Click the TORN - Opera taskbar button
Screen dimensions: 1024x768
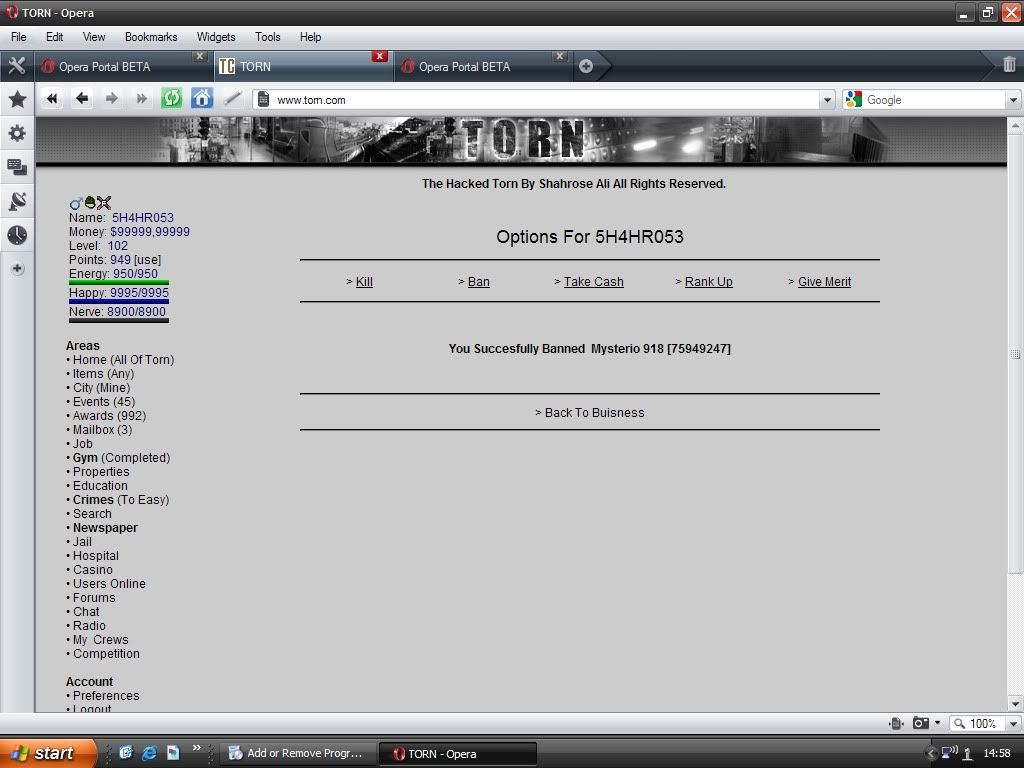(457, 754)
